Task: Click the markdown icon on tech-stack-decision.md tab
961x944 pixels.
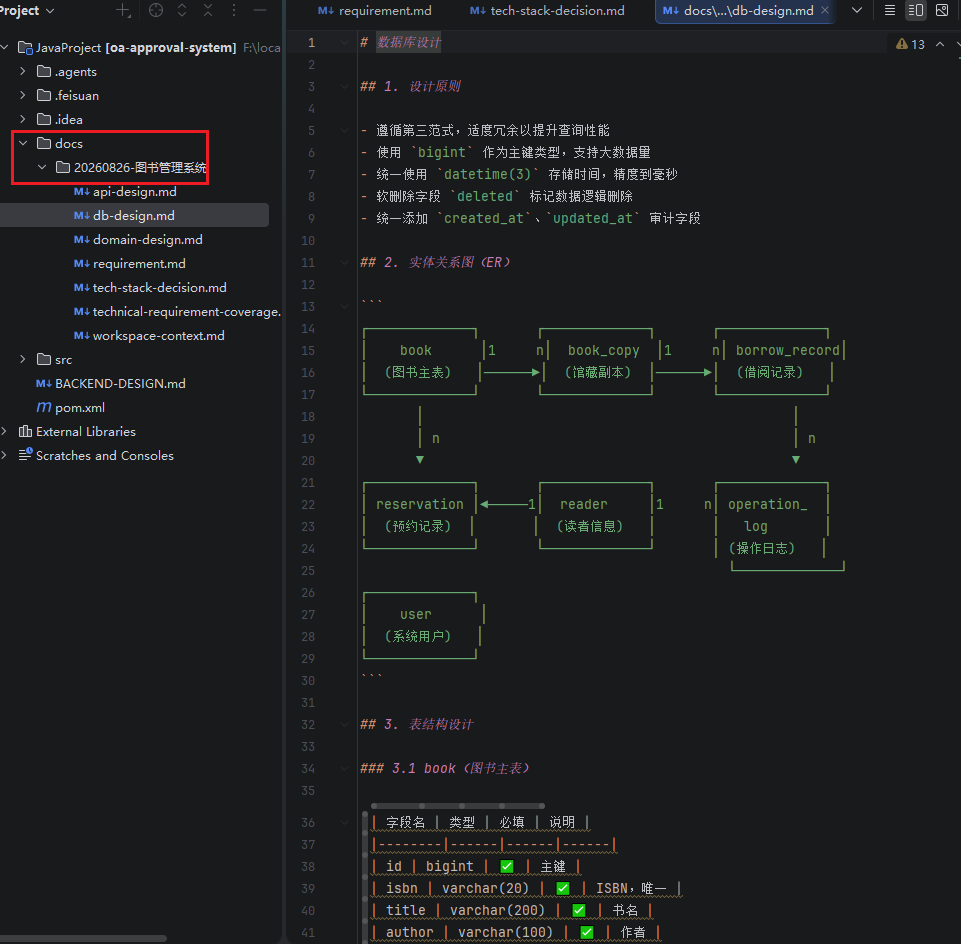Action: 477,11
